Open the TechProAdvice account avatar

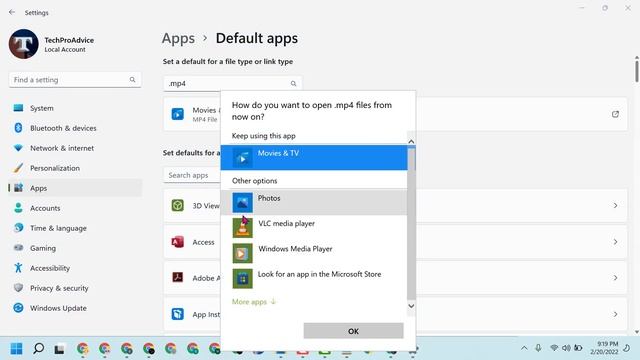point(24,44)
